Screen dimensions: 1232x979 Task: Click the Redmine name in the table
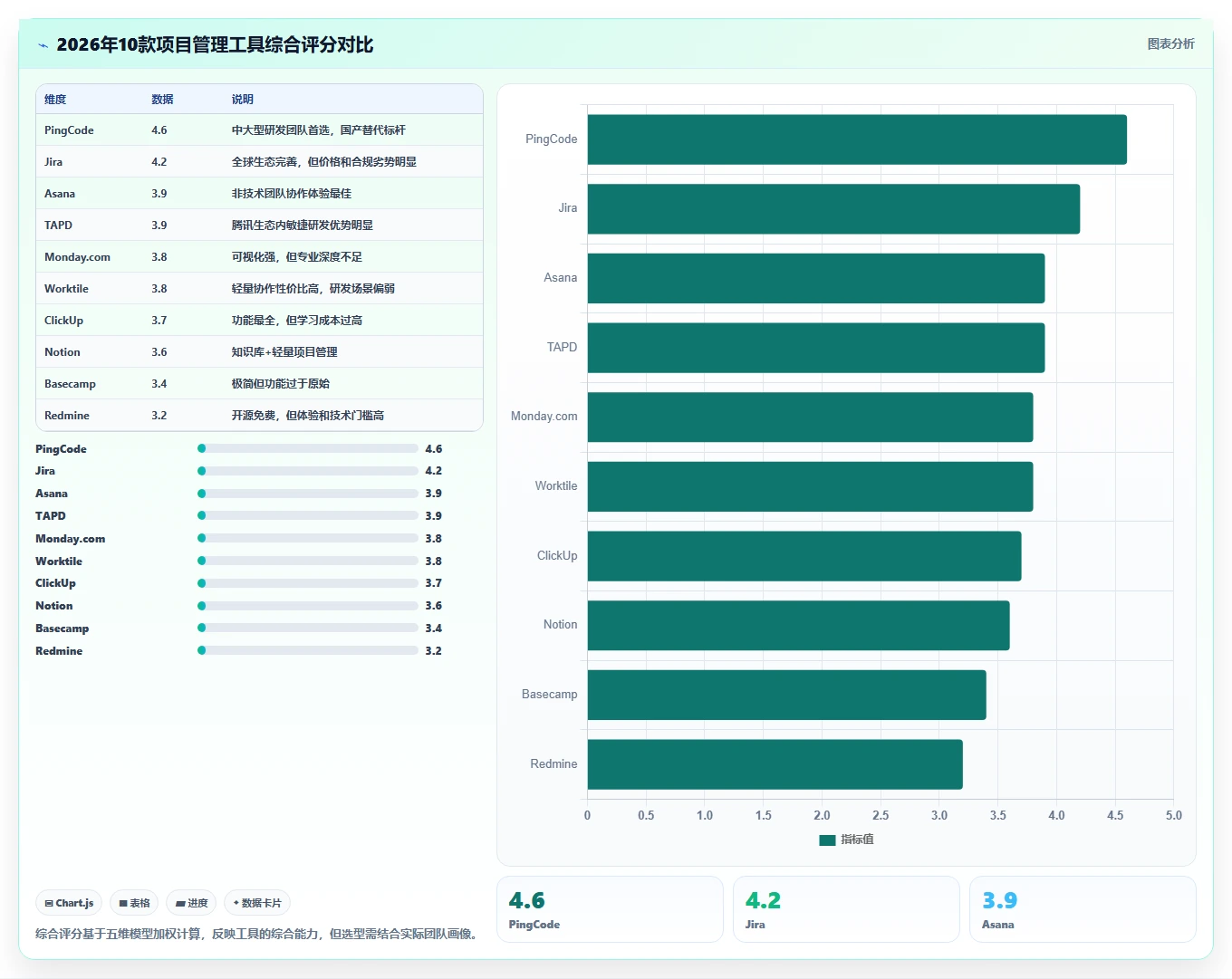pyautogui.click(x=67, y=416)
